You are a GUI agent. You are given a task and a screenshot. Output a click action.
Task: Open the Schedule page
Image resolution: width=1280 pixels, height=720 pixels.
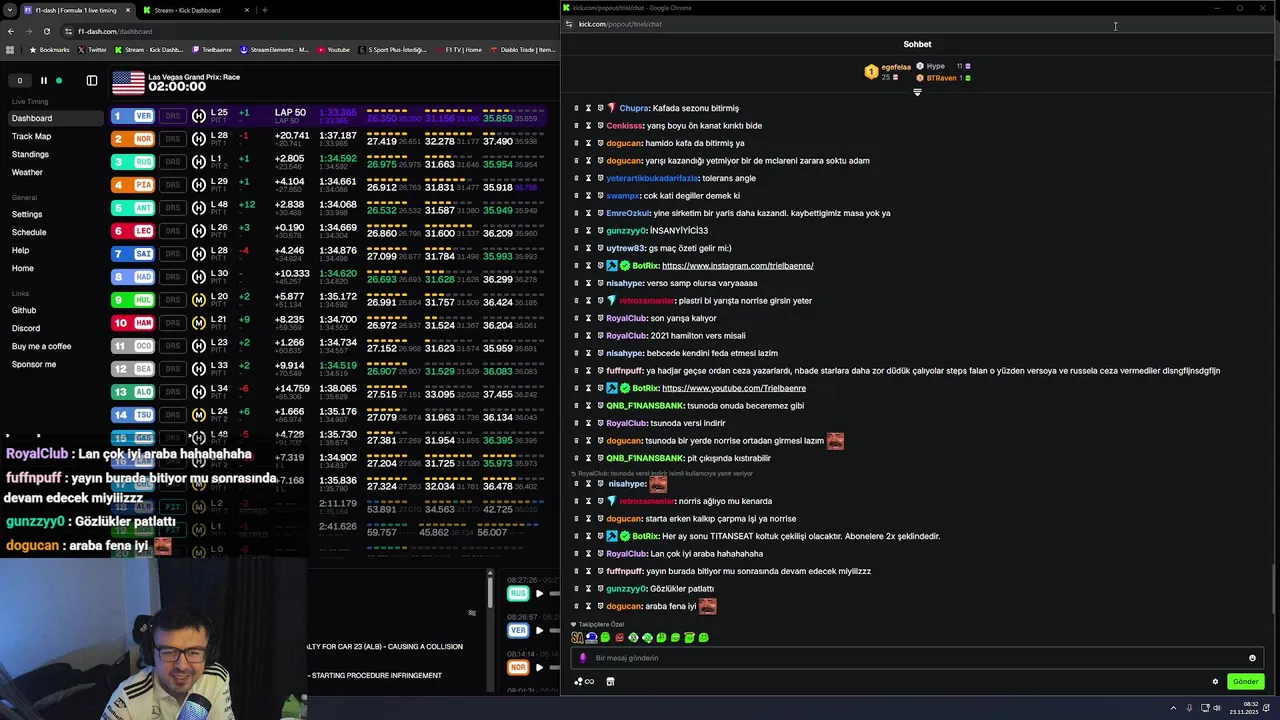point(29,232)
